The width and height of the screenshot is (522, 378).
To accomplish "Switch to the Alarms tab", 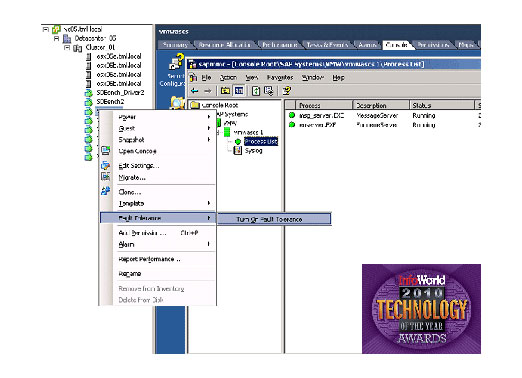I will click(x=367, y=45).
